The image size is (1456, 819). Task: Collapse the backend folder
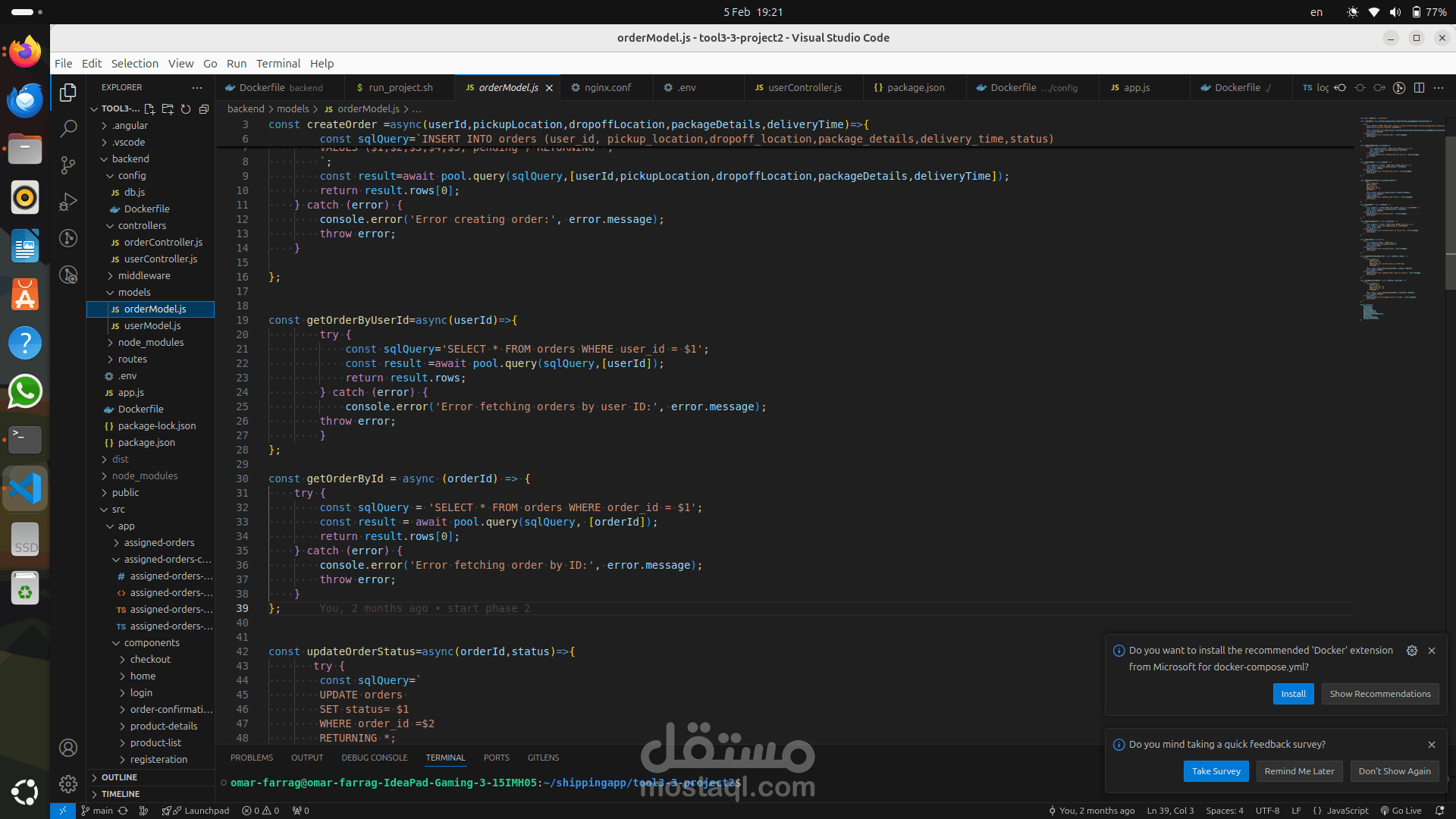(130, 159)
